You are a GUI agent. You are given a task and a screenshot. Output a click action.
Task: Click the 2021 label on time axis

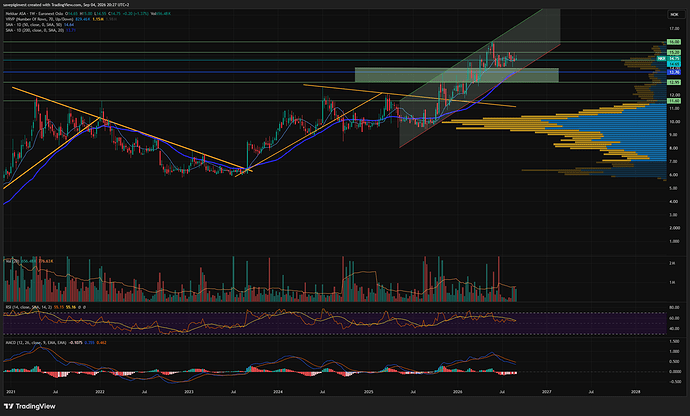11,391
